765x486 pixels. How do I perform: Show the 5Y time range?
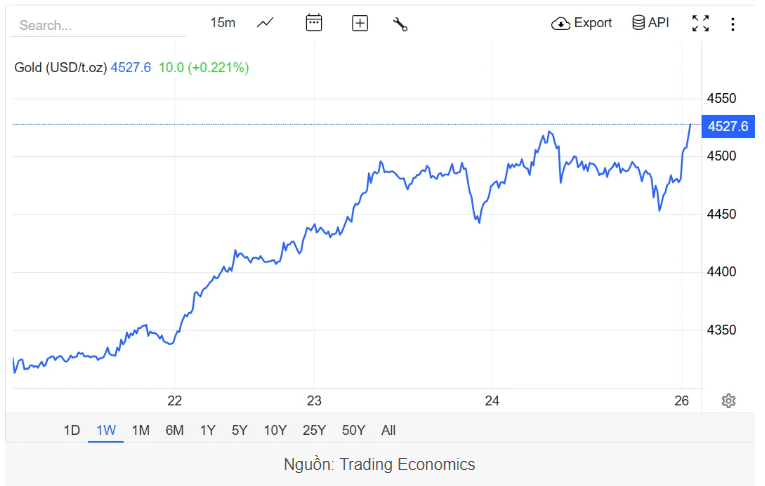tap(239, 430)
